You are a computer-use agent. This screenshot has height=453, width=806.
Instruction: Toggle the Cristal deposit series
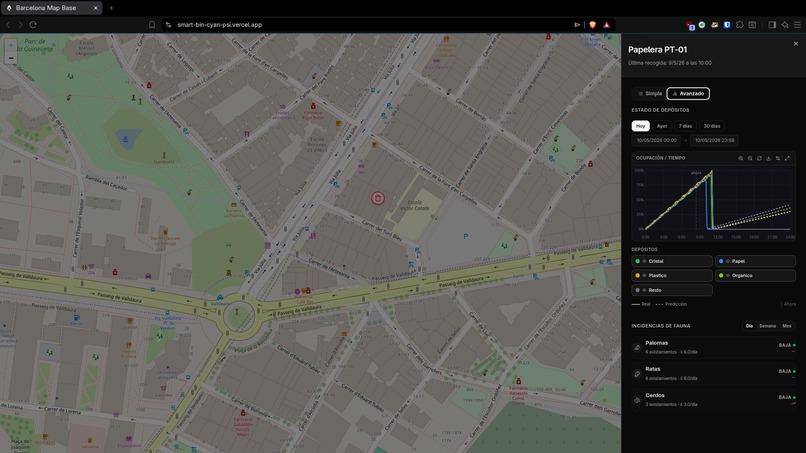(x=672, y=261)
